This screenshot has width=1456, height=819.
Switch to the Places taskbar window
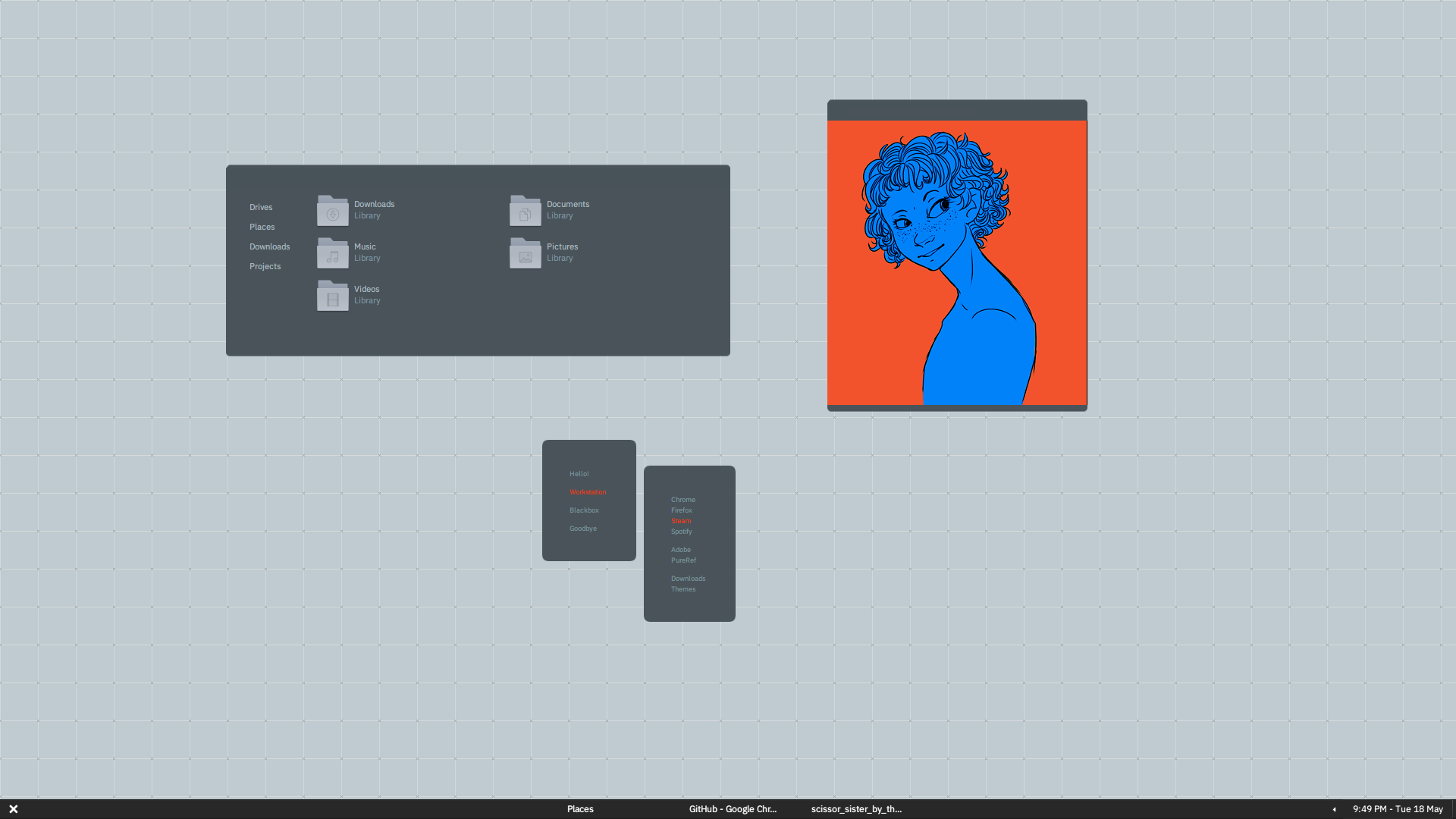coord(580,809)
